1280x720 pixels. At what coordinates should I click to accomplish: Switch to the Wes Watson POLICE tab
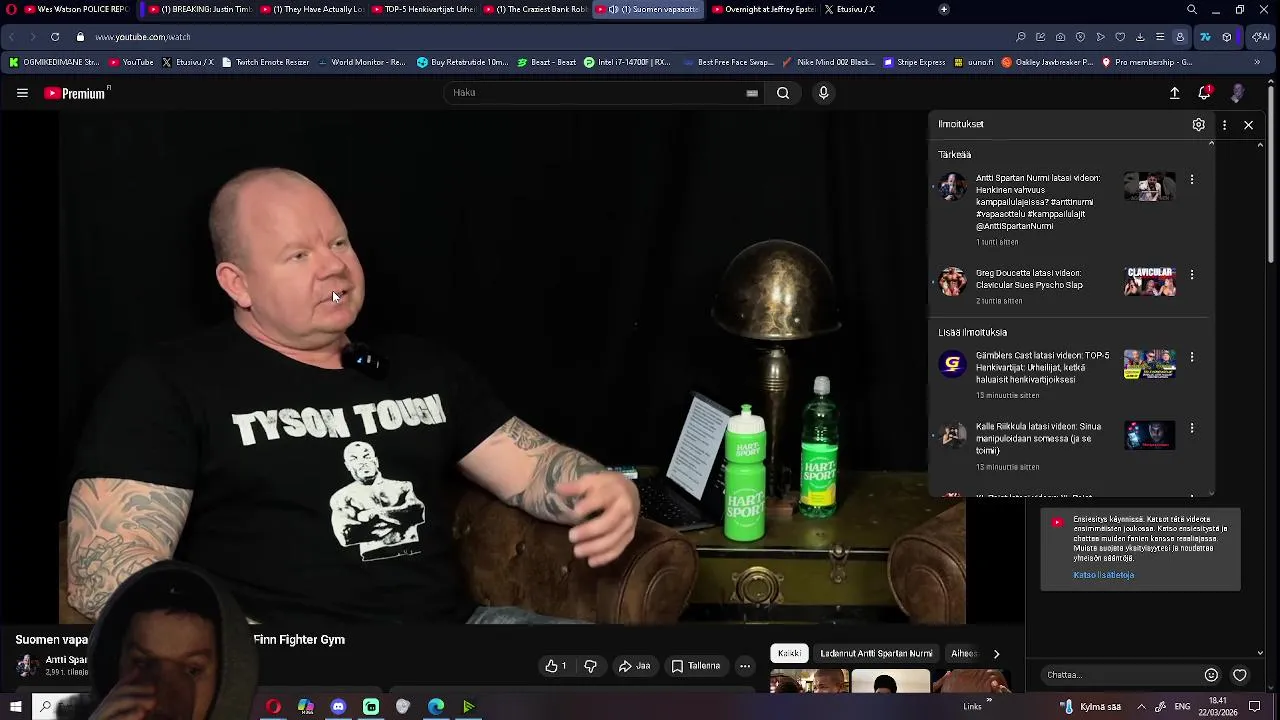coord(76,9)
